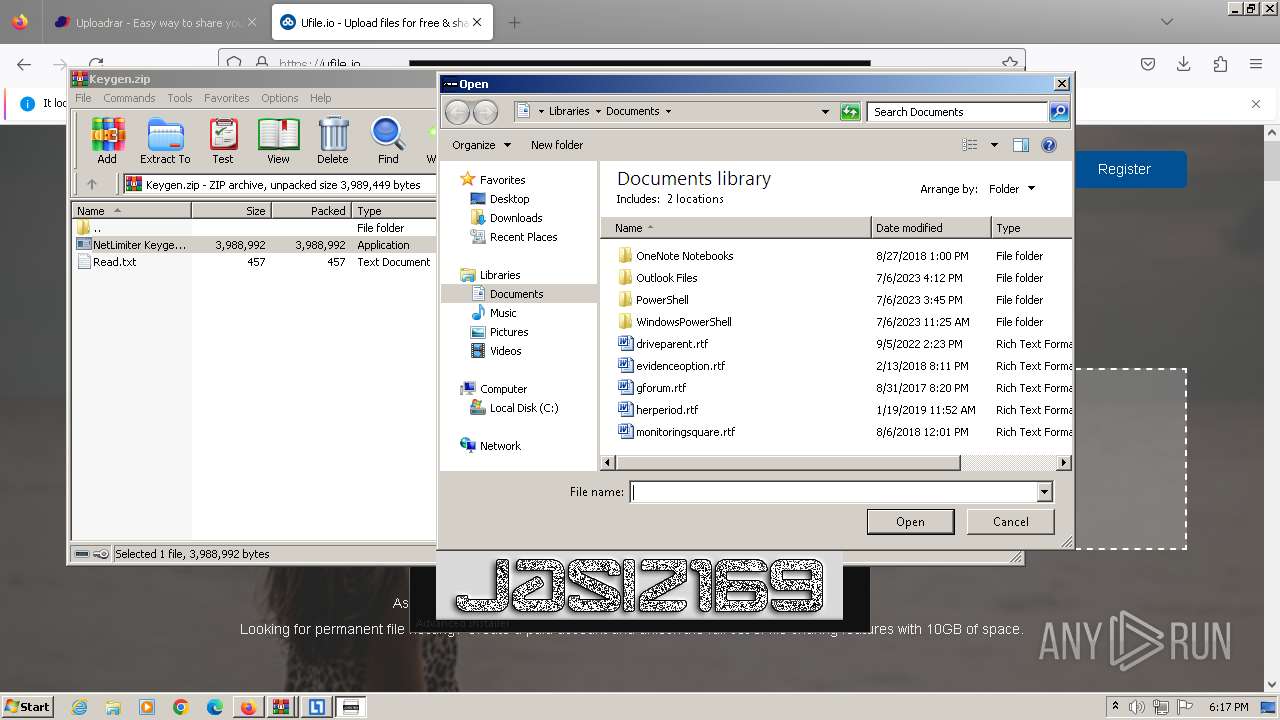Click the Test archive icon in WinRAR
Viewport: 1280px width, 720px height.
(x=223, y=141)
